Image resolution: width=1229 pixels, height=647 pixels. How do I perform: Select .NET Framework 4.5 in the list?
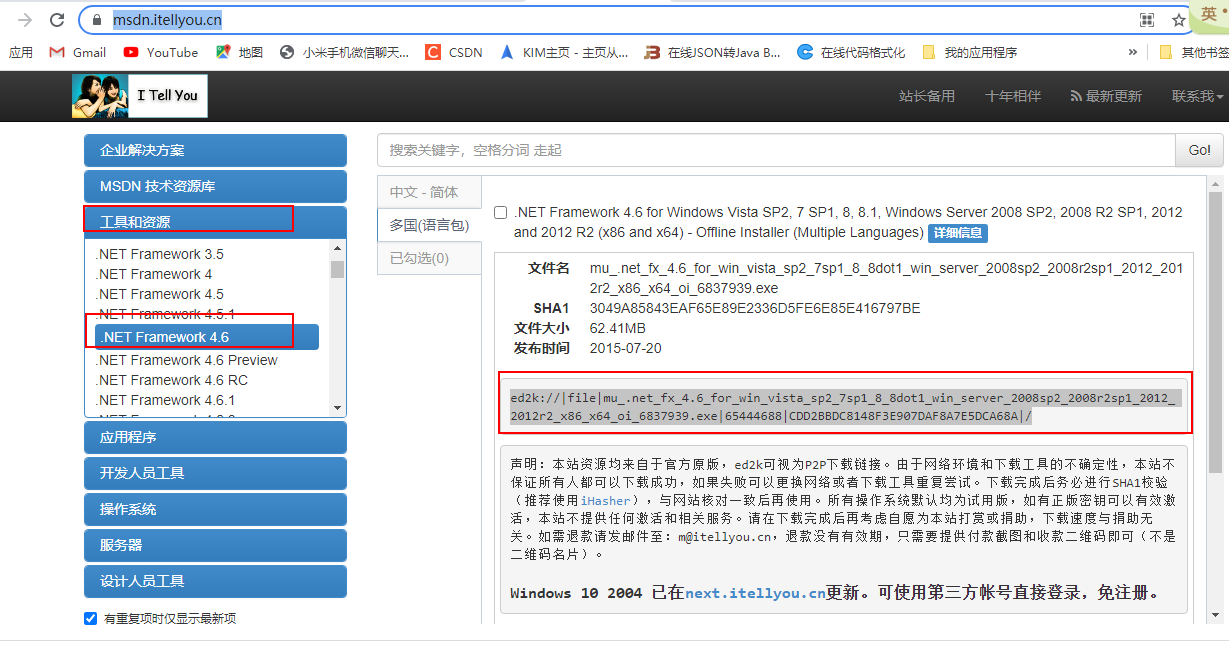coord(160,294)
